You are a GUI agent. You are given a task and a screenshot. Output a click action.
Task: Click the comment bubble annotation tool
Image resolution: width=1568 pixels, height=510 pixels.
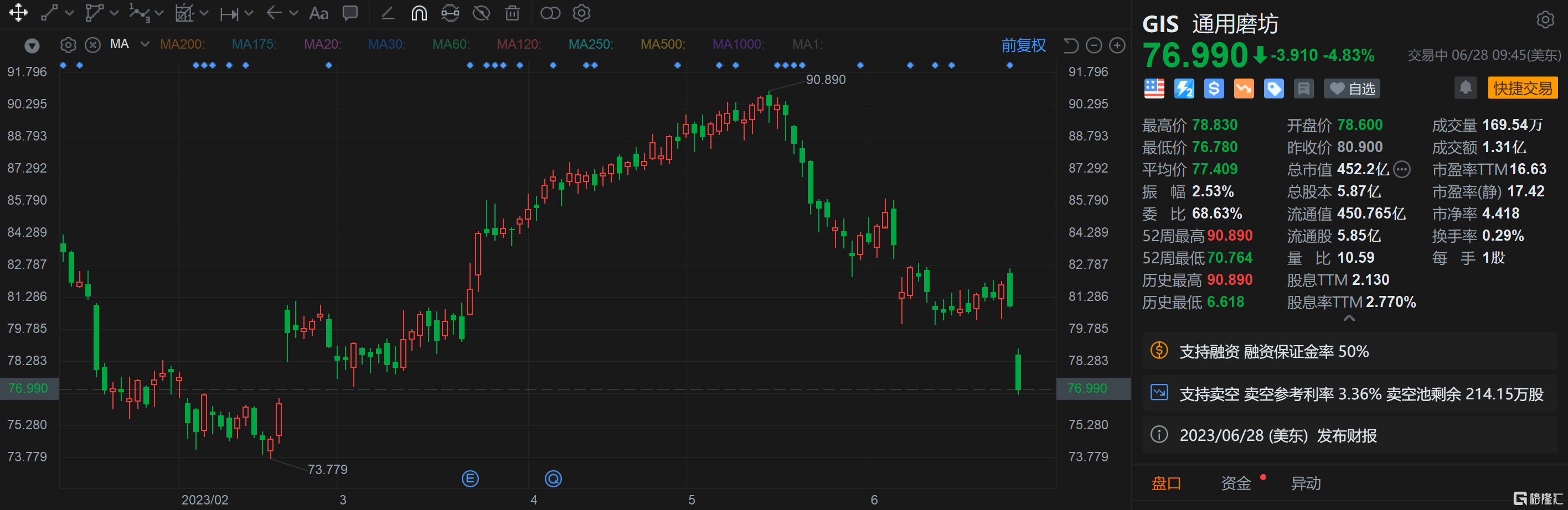coord(350,13)
